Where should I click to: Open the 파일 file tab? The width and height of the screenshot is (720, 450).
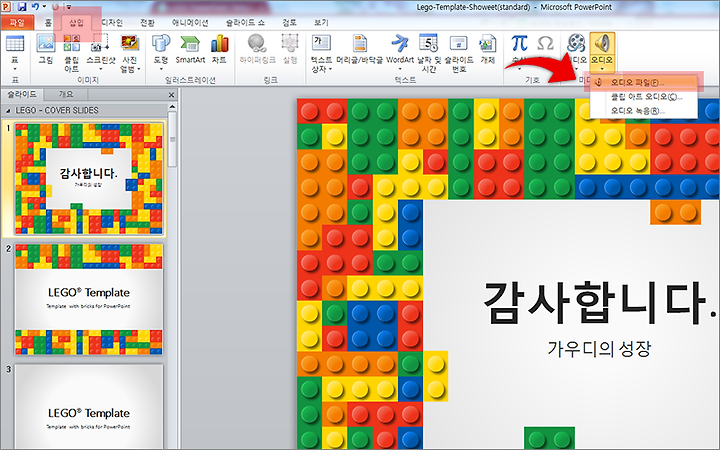pos(17,22)
